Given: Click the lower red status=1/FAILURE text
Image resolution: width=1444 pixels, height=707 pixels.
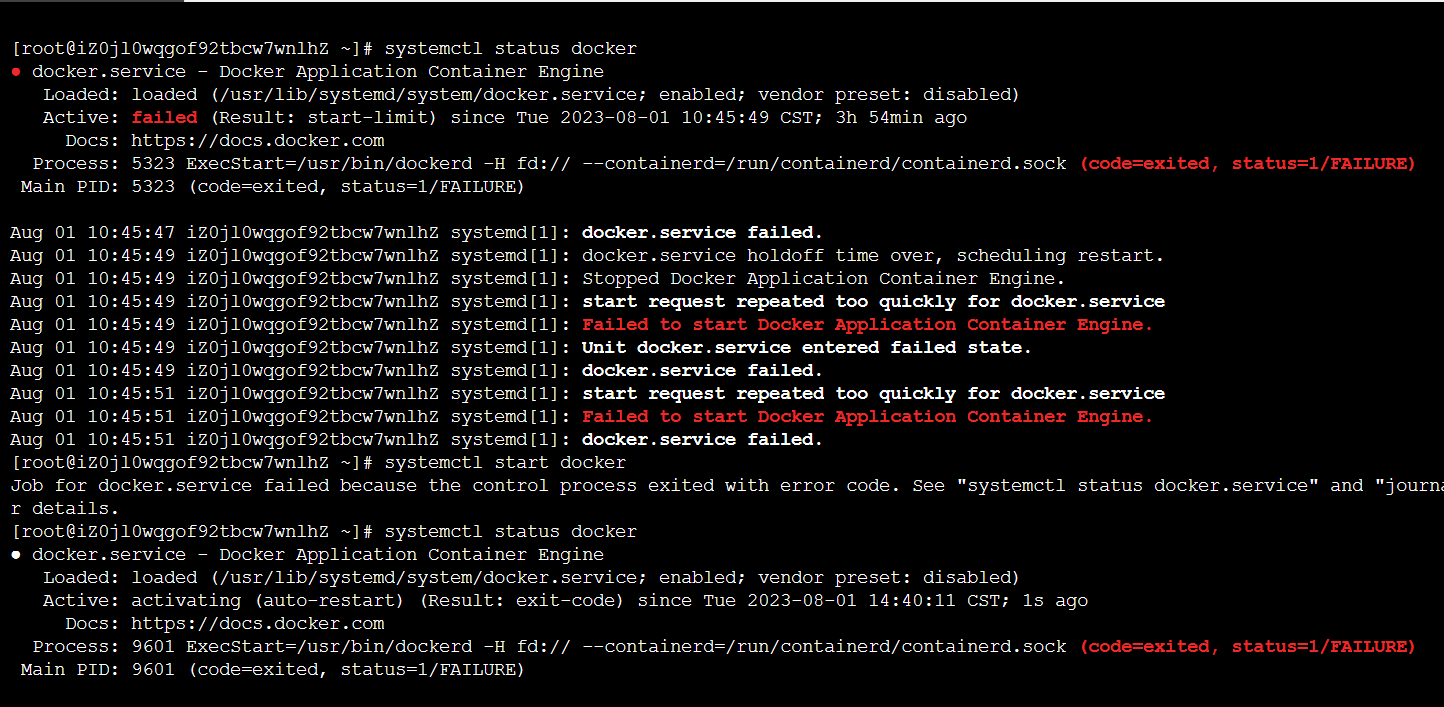Looking at the screenshot, I should click(1322, 647).
